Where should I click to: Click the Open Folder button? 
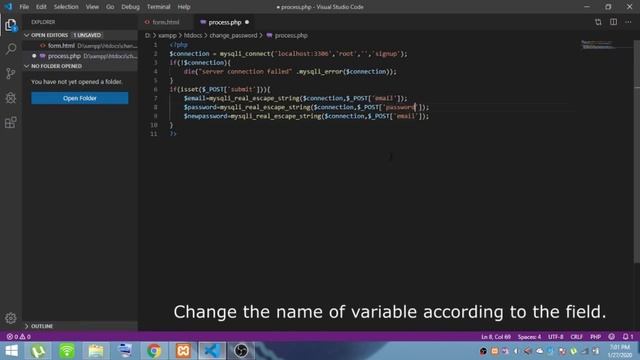pos(80,98)
